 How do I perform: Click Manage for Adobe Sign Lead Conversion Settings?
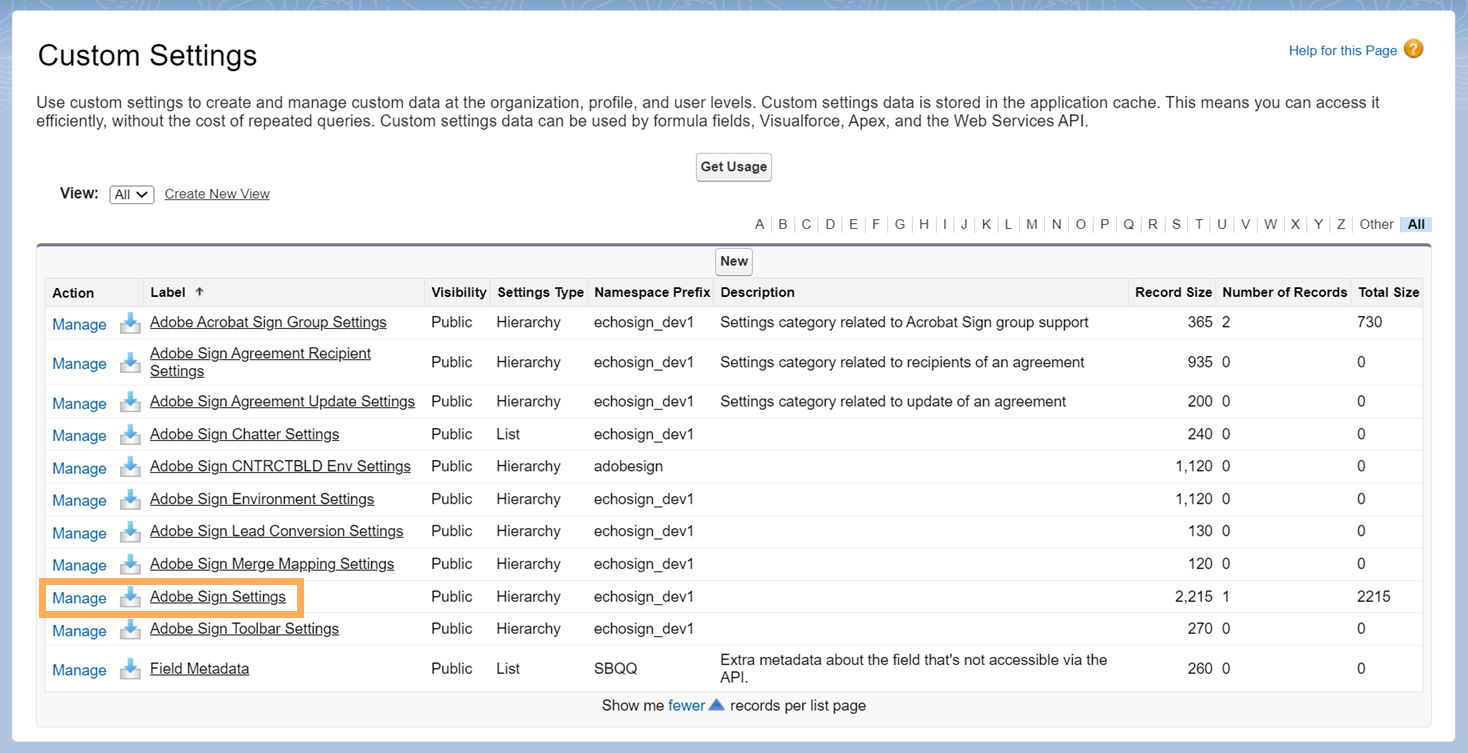click(x=79, y=533)
